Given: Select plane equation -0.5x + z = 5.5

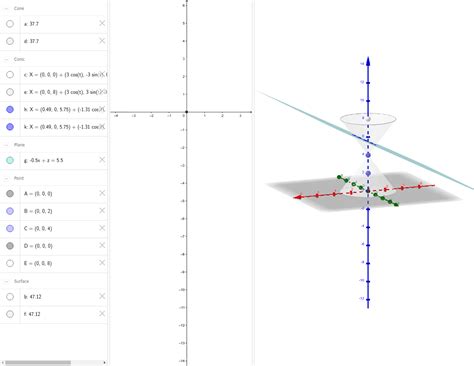Looking at the screenshot, I should [46, 160].
